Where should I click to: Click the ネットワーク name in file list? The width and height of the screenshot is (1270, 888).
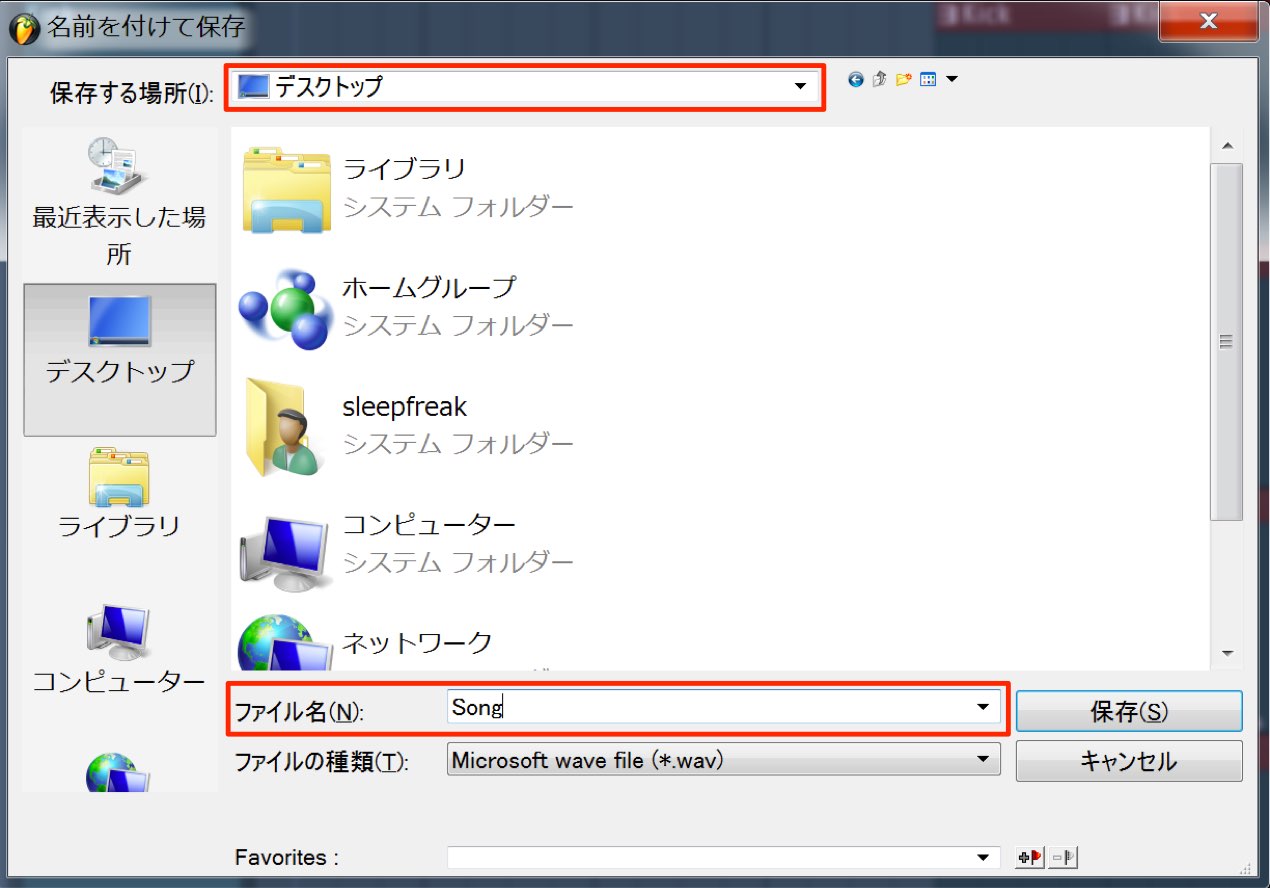click(417, 642)
